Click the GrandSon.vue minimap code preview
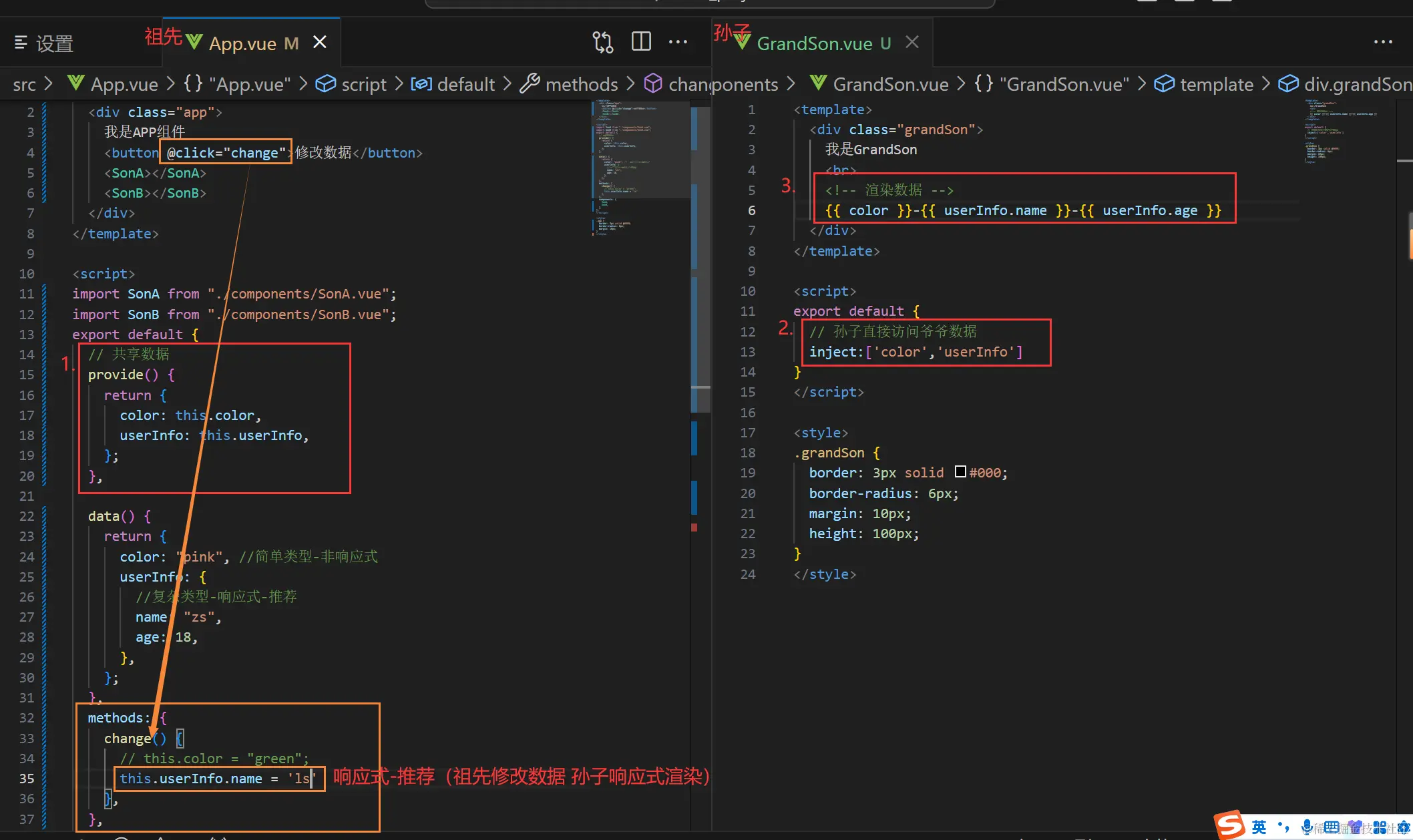1413x840 pixels. click(1341, 131)
